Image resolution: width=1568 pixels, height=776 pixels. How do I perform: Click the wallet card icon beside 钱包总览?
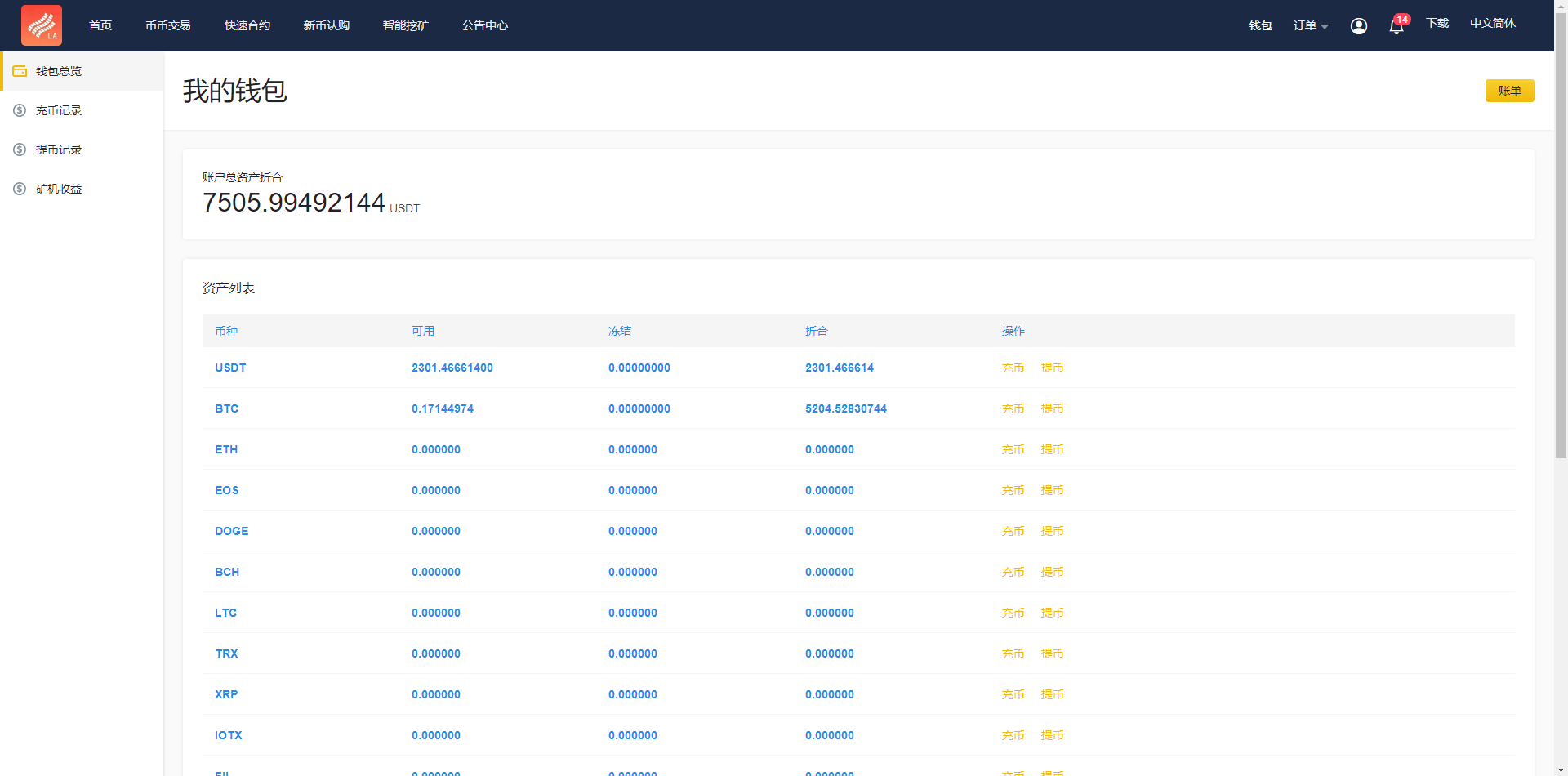point(20,71)
